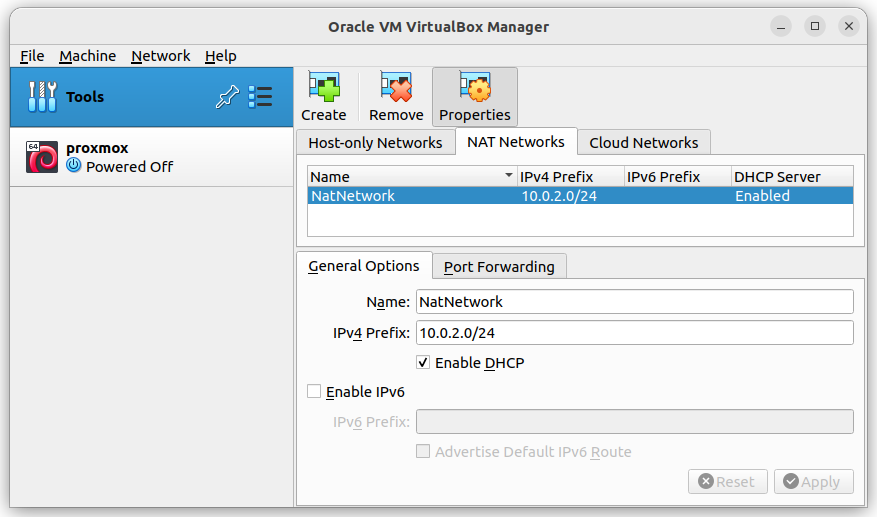Click the proxmox VM OS icon
This screenshot has width=877, height=517.
(42, 157)
